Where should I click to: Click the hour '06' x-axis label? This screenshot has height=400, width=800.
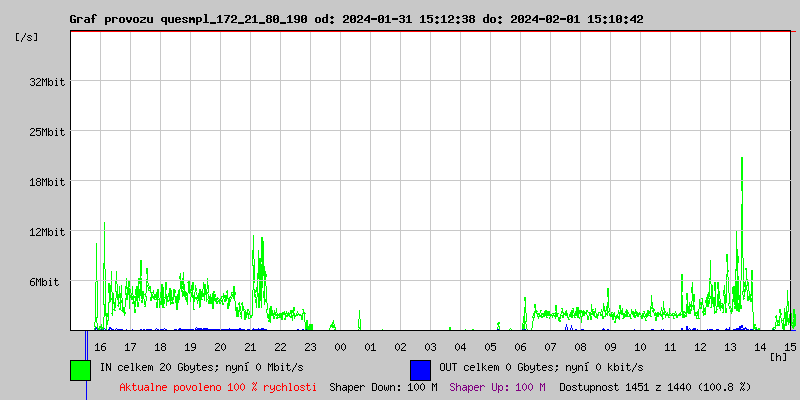point(520,347)
